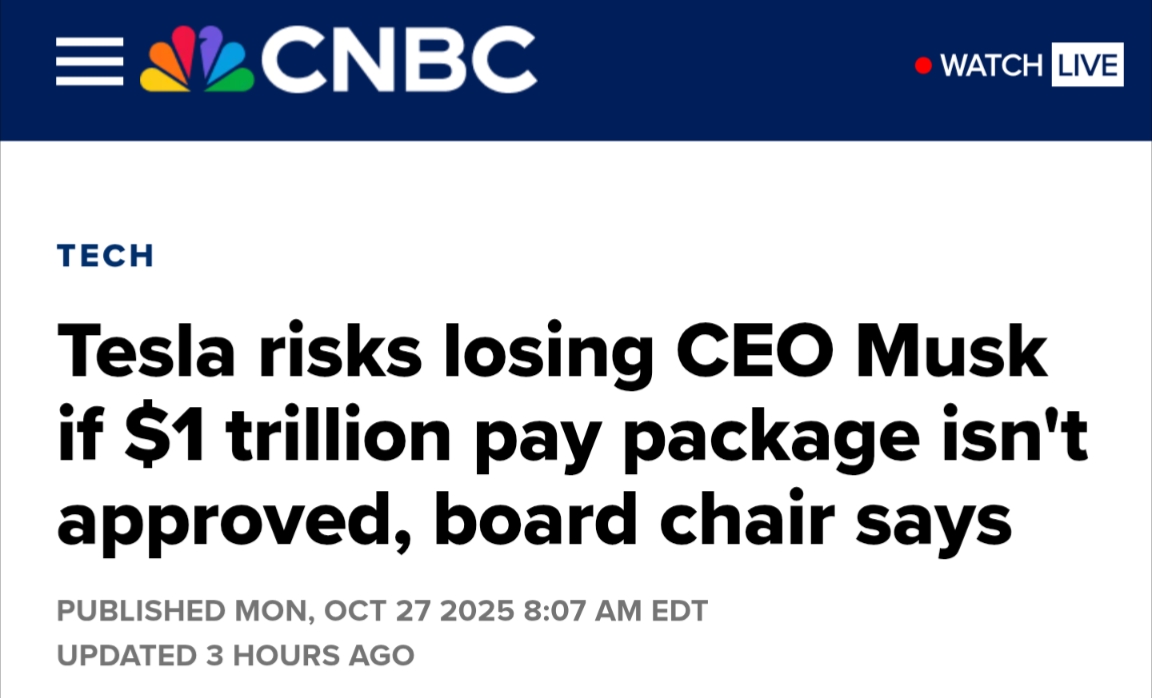1152x698 pixels.
Task: Open the hamburger navigation menu
Action: coord(89,63)
